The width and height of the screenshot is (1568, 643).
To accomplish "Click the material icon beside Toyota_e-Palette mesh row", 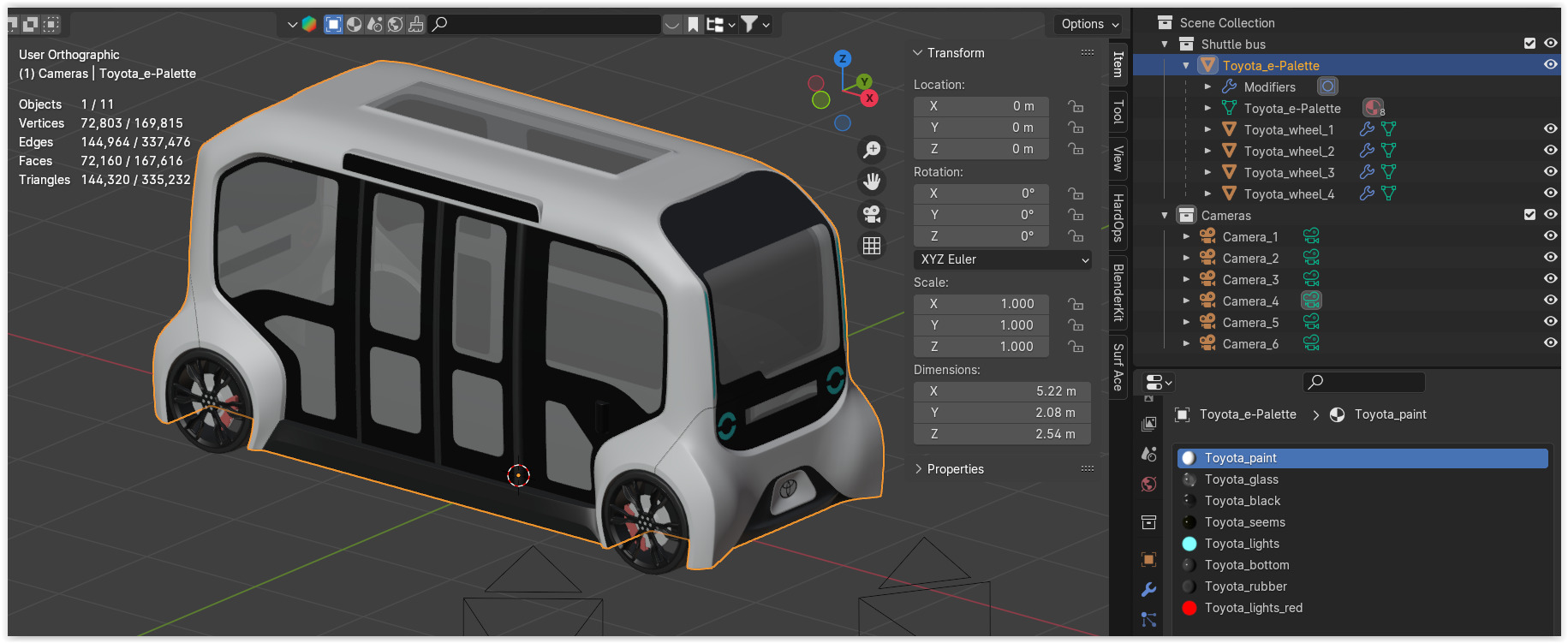I will point(1373,108).
